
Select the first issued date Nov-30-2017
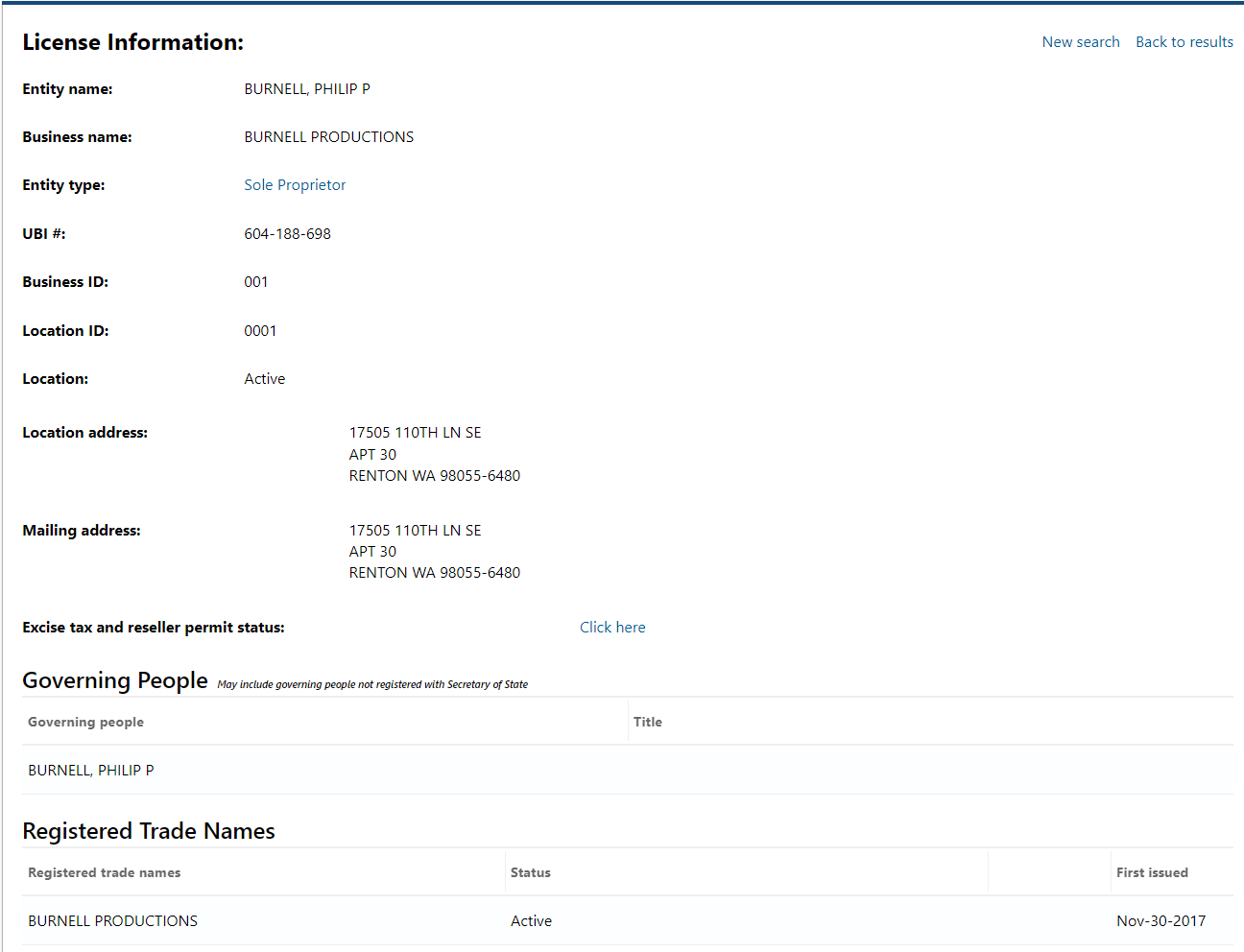coord(1161,921)
